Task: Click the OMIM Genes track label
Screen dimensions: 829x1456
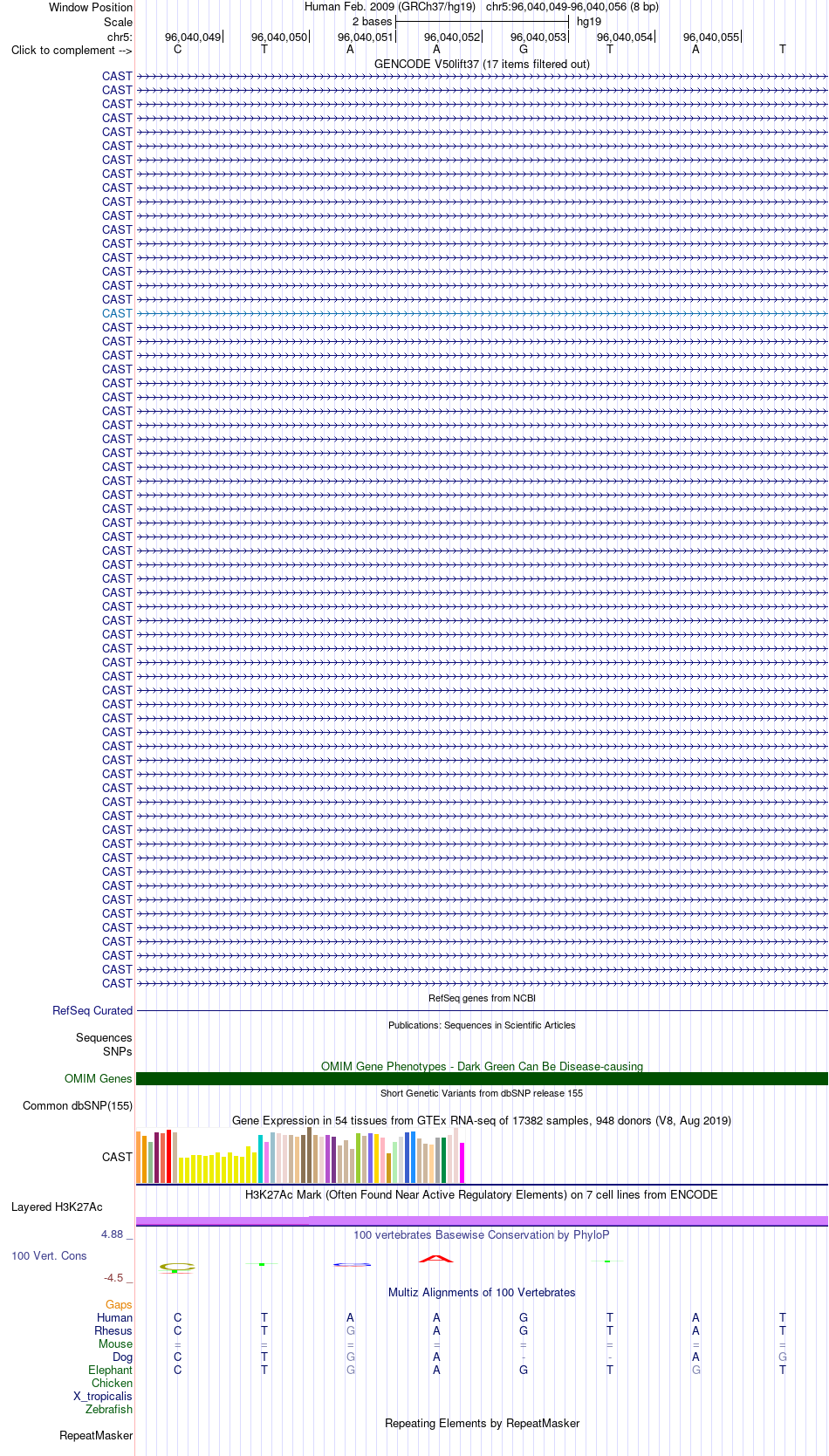Action: [99, 1078]
